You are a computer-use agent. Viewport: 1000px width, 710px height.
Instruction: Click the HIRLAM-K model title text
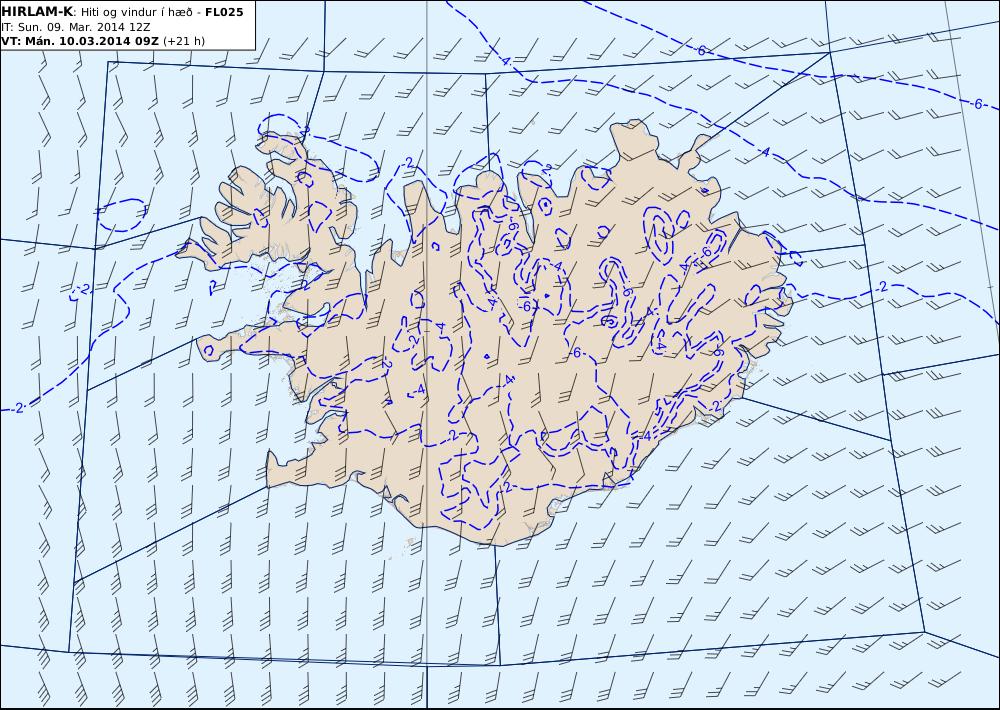point(37,12)
